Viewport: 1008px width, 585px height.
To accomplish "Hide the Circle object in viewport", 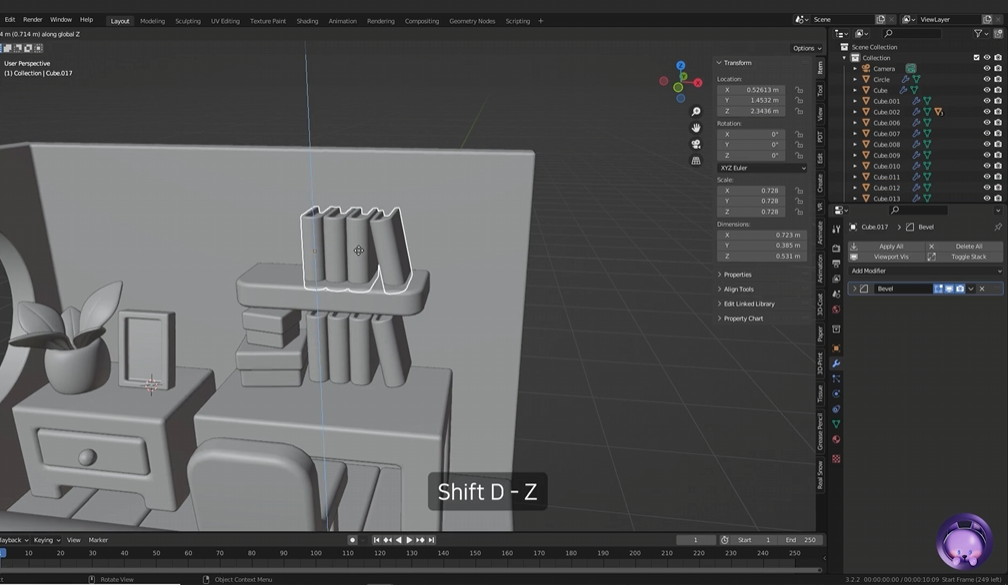I will tap(987, 79).
